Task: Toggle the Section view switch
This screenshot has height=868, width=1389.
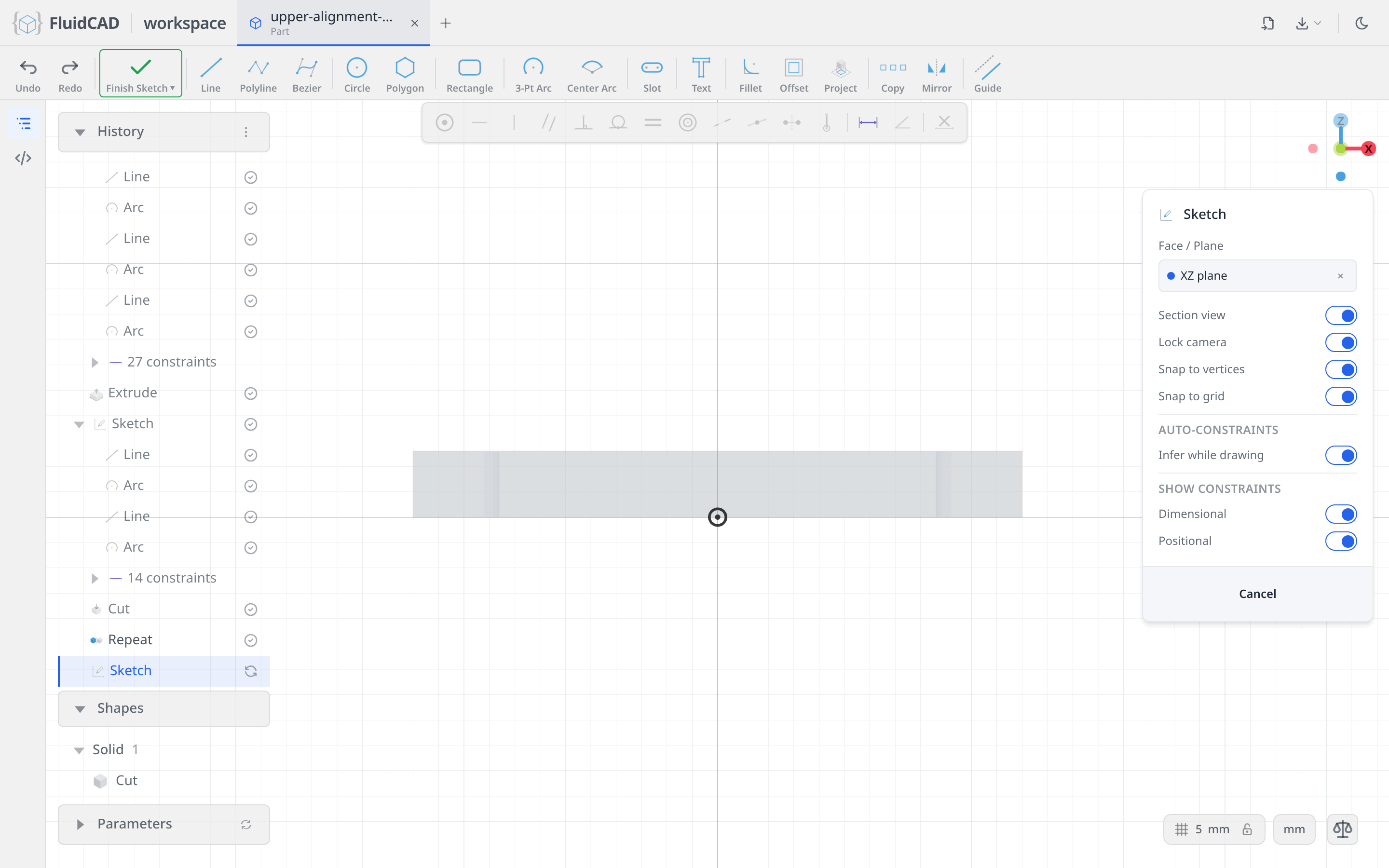Action: click(1340, 315)
